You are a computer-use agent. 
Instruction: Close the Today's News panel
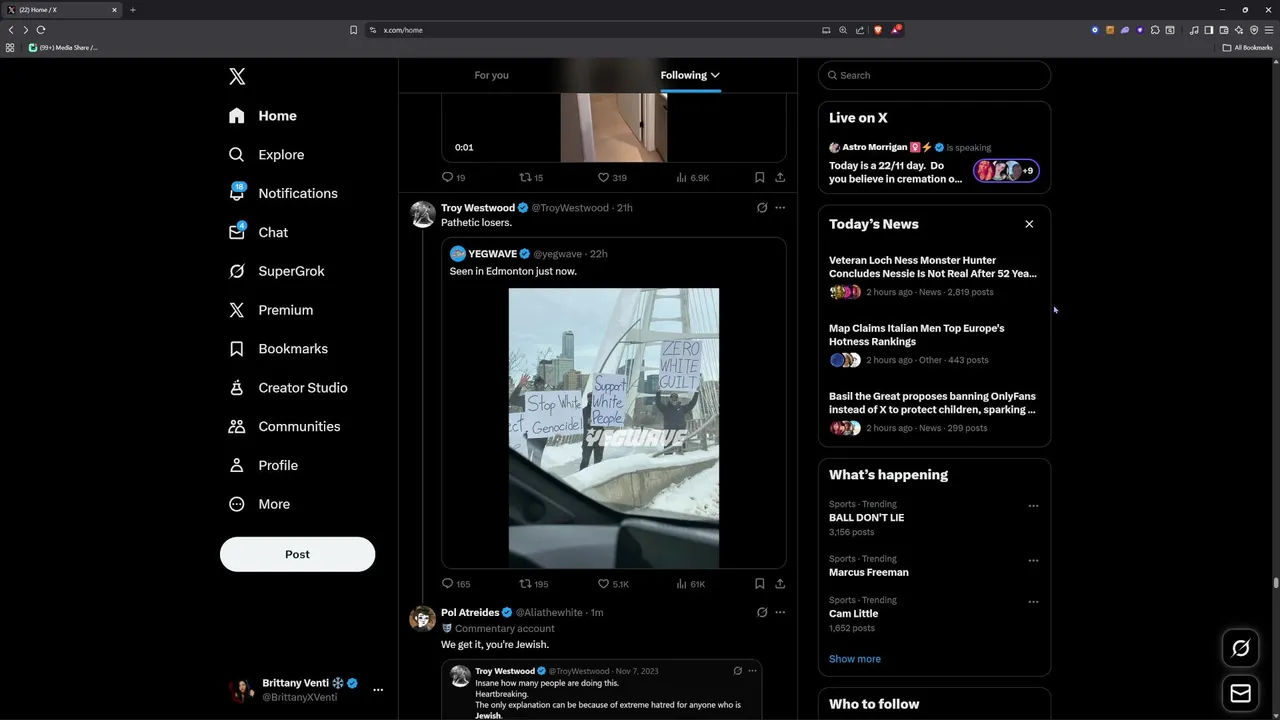click(1029, 224)
